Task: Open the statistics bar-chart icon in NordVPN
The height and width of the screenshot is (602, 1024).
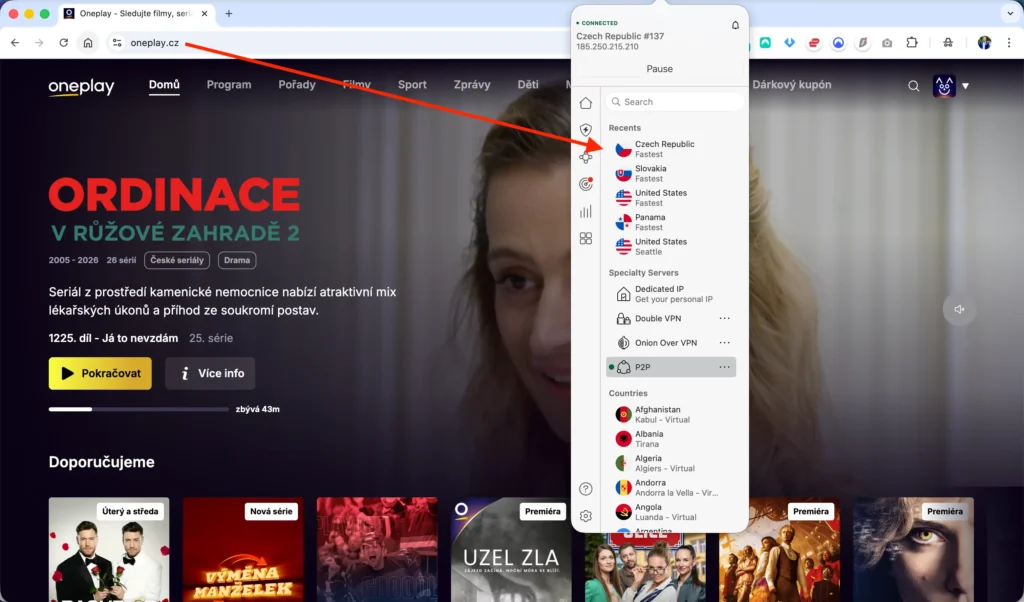Action: point(586,211)
